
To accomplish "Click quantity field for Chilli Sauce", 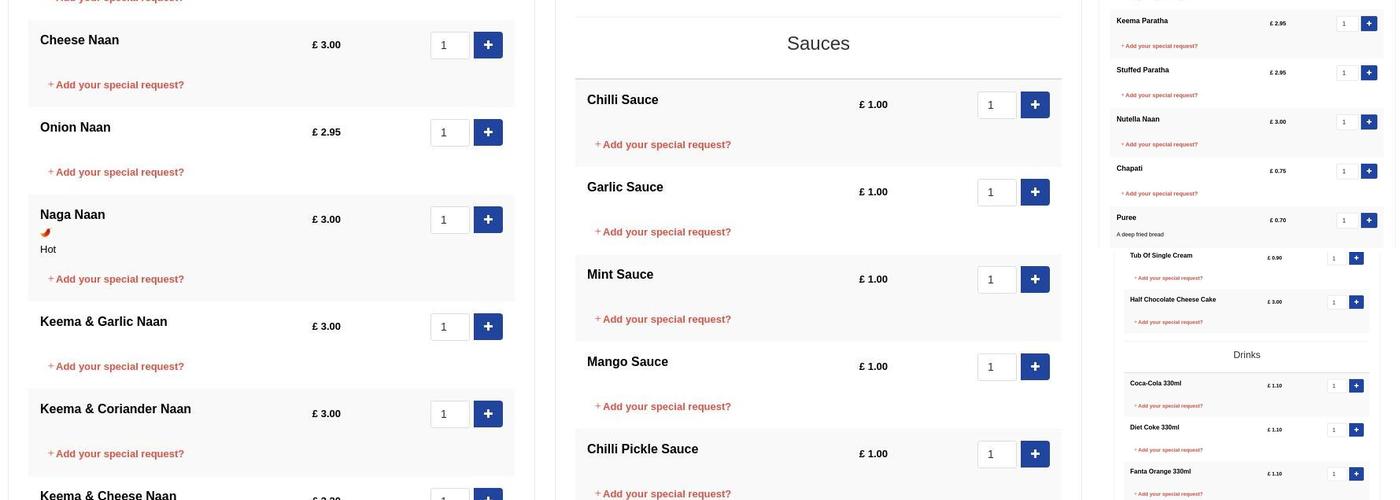I will tap(996, 105).
